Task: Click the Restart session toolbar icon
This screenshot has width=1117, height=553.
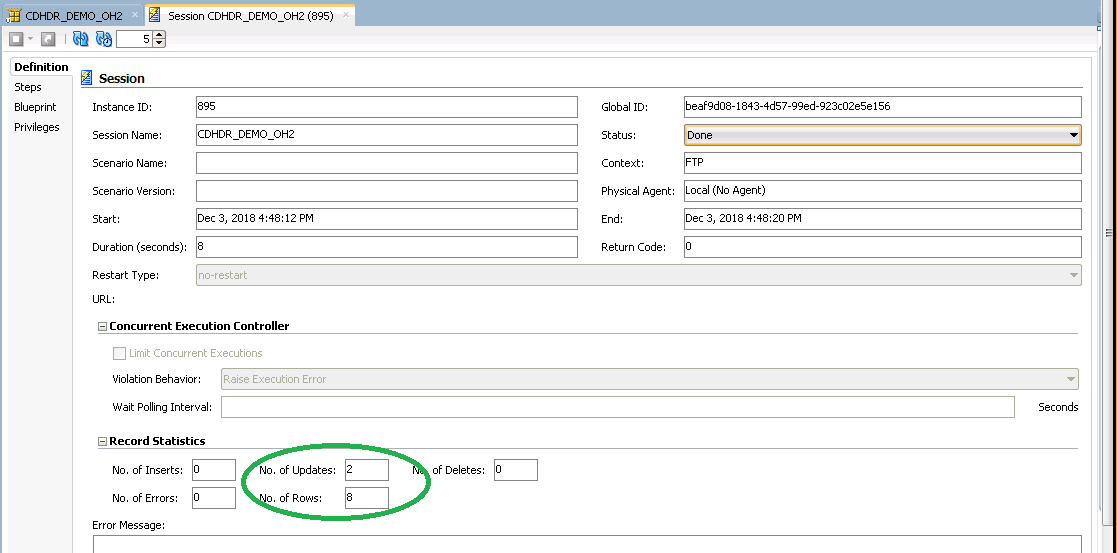Action: click(x=48, y=39)
